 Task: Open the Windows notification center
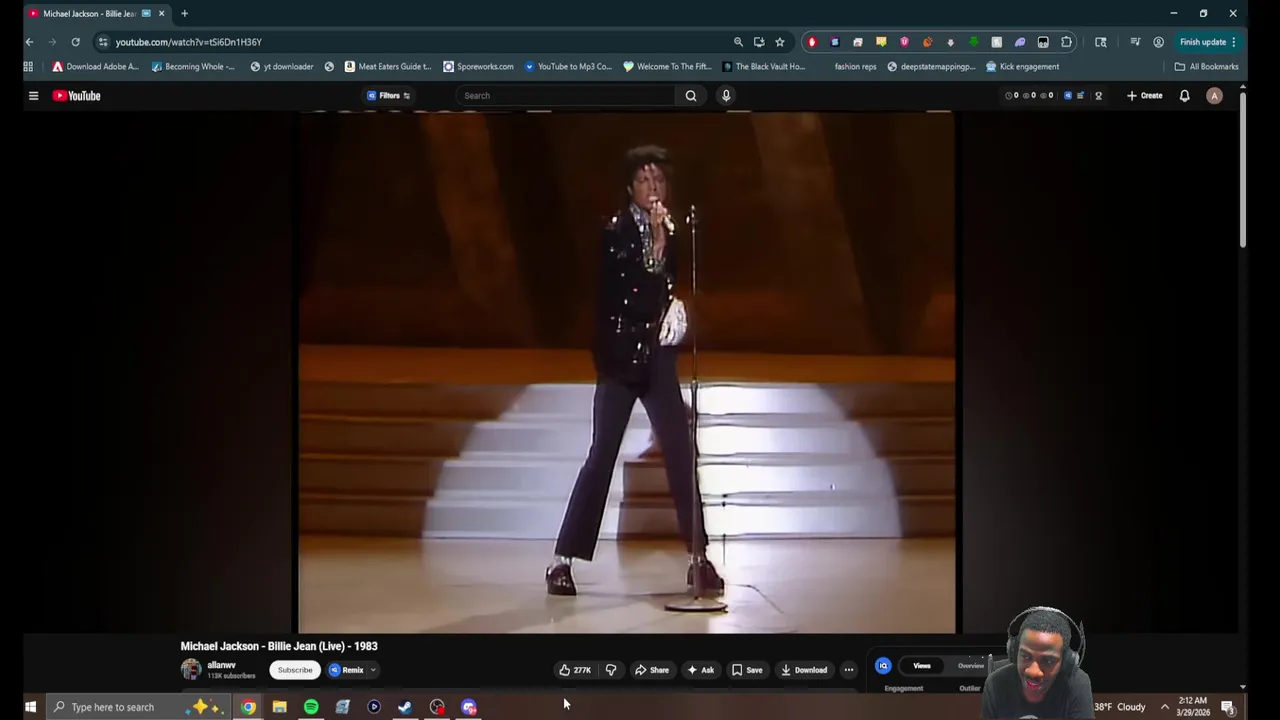(x=1227, y=707)
